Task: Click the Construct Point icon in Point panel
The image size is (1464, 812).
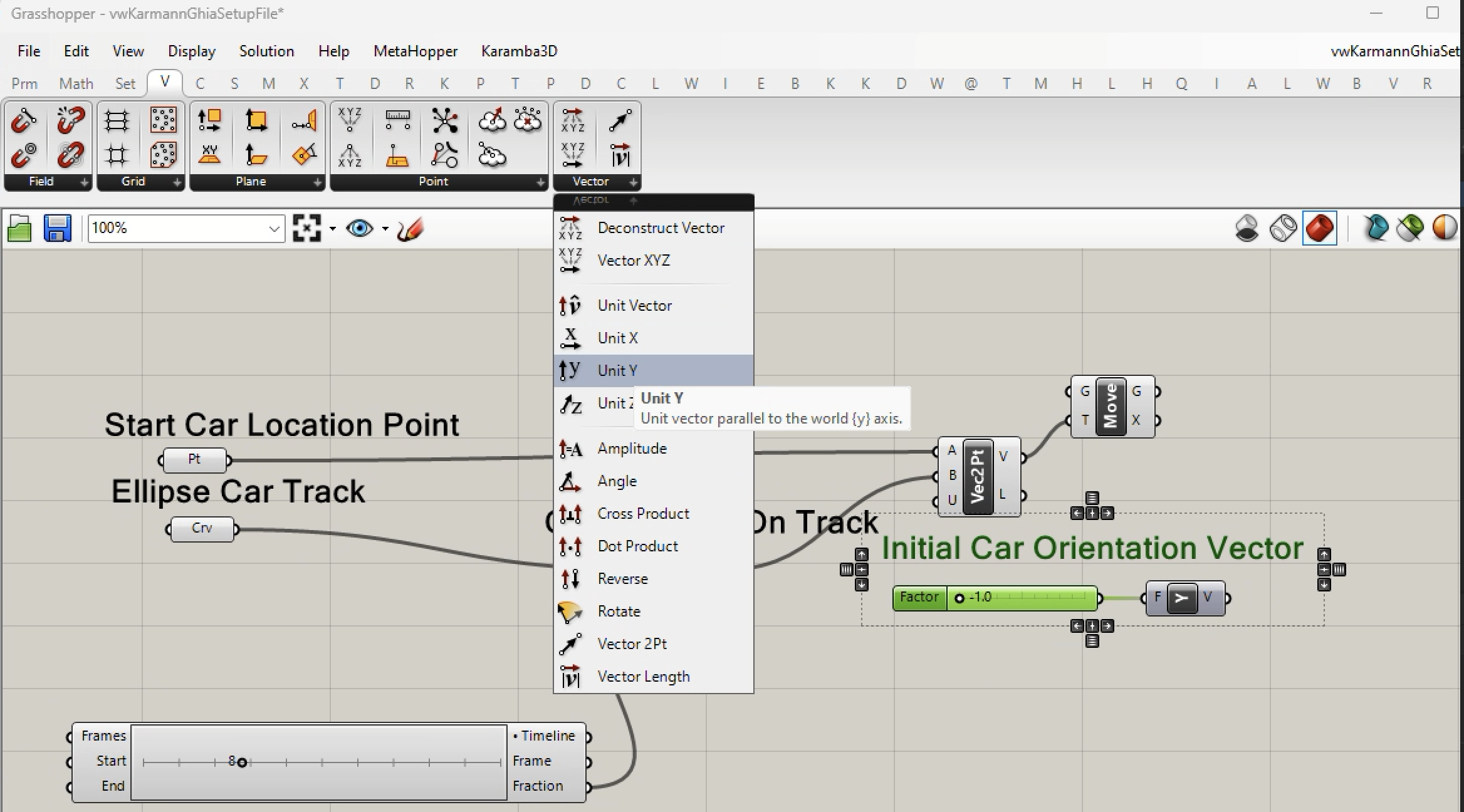Action: coord(350,119)
